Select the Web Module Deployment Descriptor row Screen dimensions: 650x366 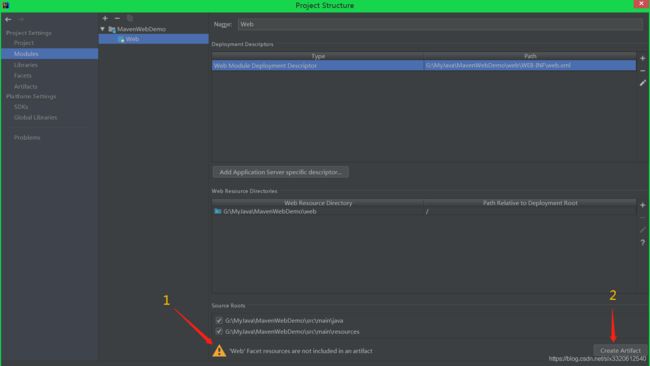(424, 65)
